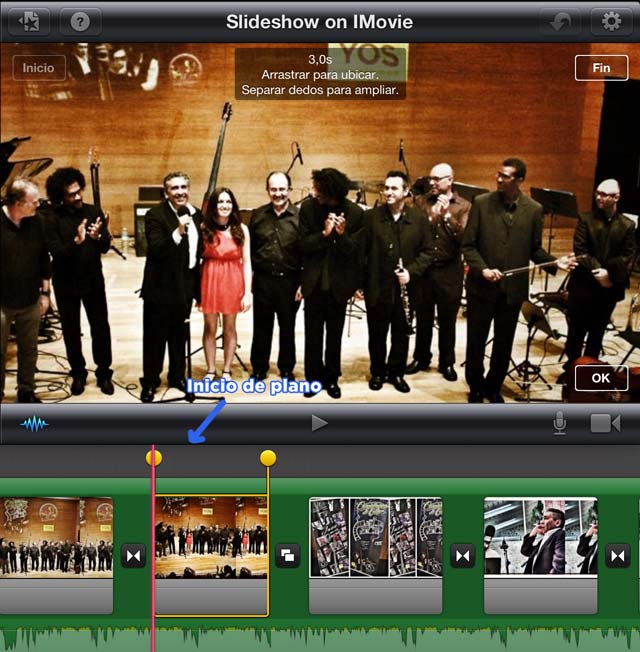Tap the transition icon after collage clip
Screen dimensions: 640x652
point(462,555)
